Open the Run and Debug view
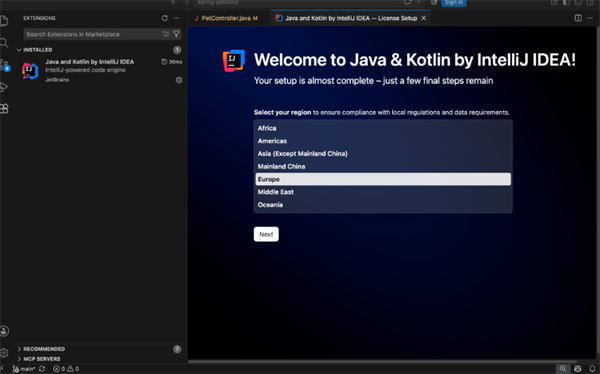This screenshot has width=600, height=374. click(x=3, y=87)
